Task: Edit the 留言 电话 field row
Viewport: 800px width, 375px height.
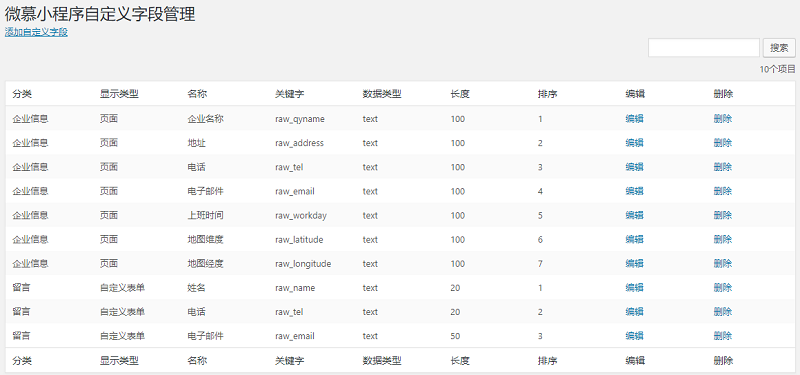Action: click(x=634, y=312)
